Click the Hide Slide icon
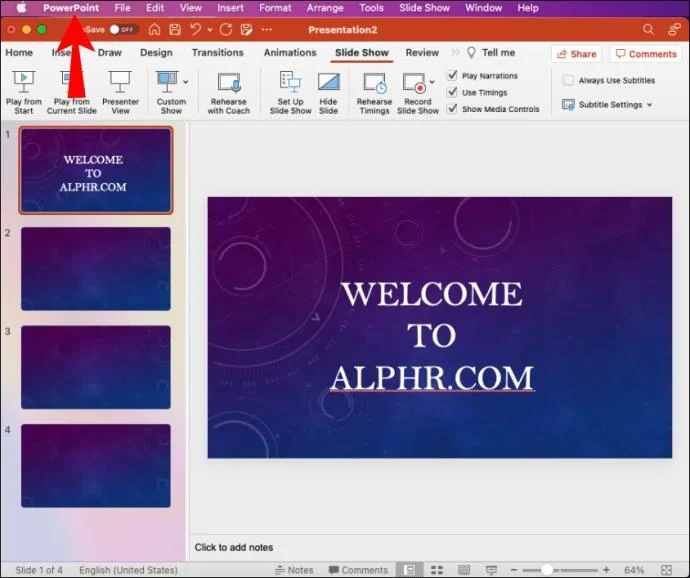Image resolution: width=690 pixels, height=578 pixels. tap(328, 82)
